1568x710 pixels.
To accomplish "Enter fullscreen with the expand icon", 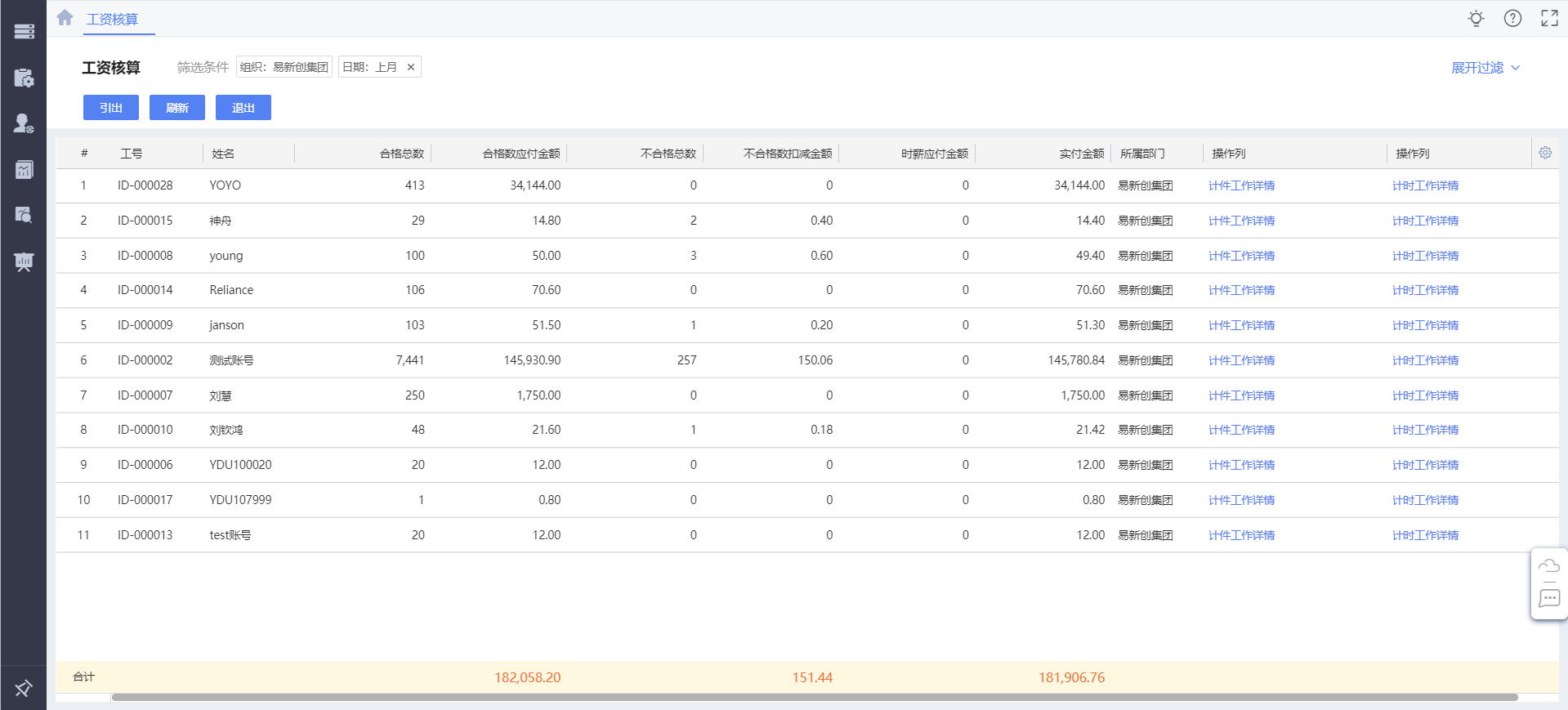I will [x=1549, y=18].
